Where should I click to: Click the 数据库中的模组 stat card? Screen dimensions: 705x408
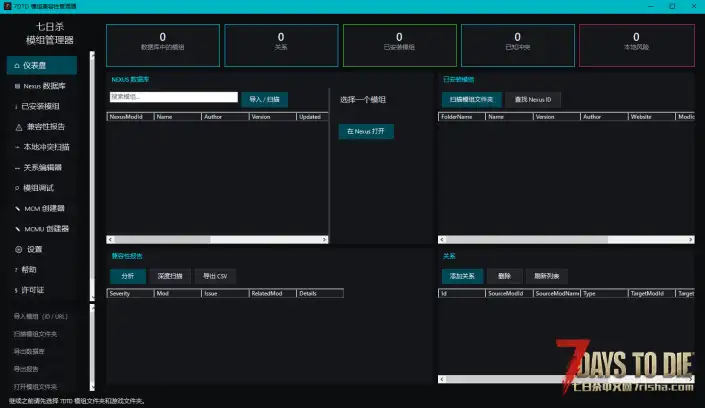click(x=163, y=45)
